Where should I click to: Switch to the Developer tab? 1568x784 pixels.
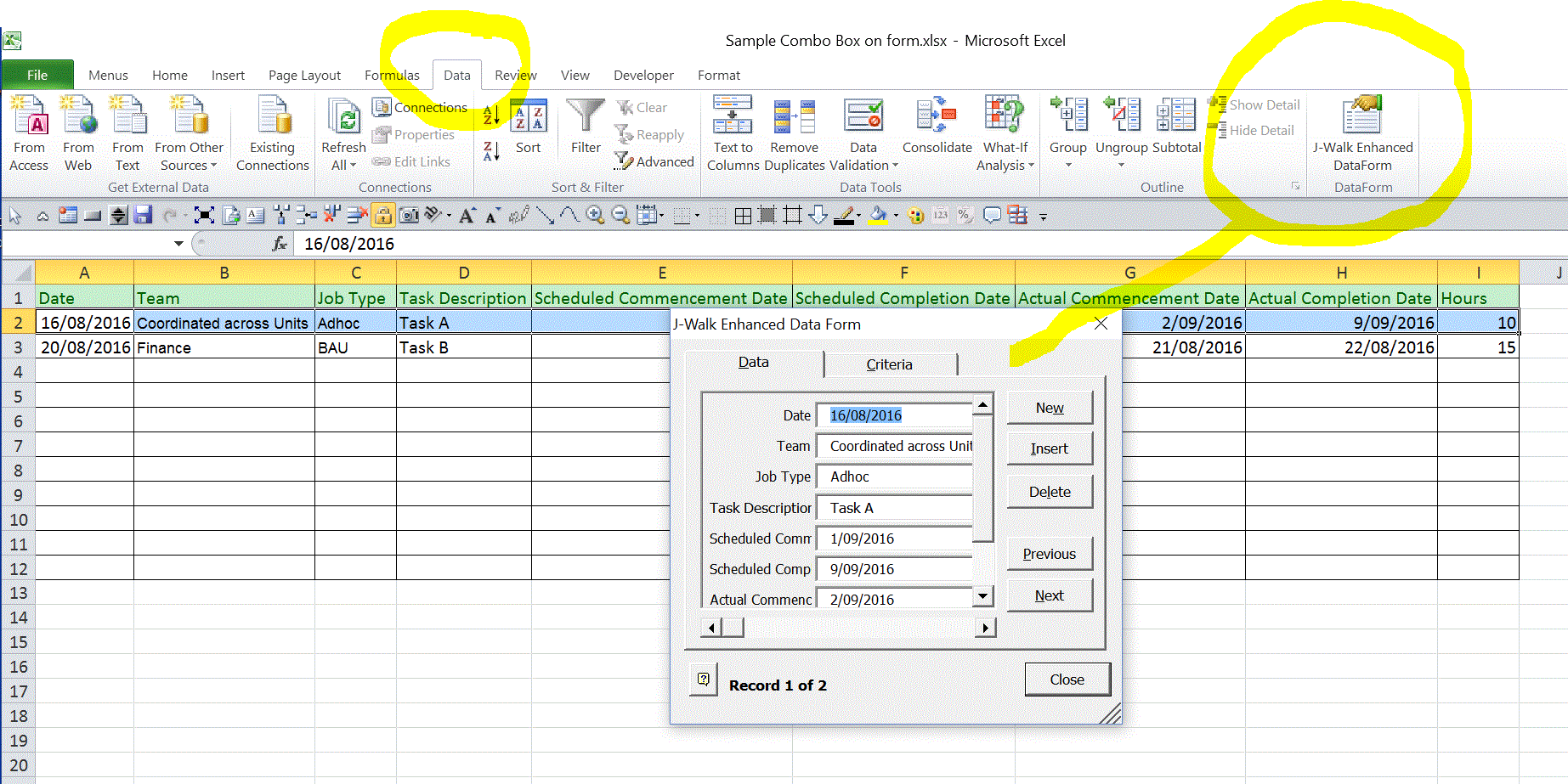[x=643, y=75]
